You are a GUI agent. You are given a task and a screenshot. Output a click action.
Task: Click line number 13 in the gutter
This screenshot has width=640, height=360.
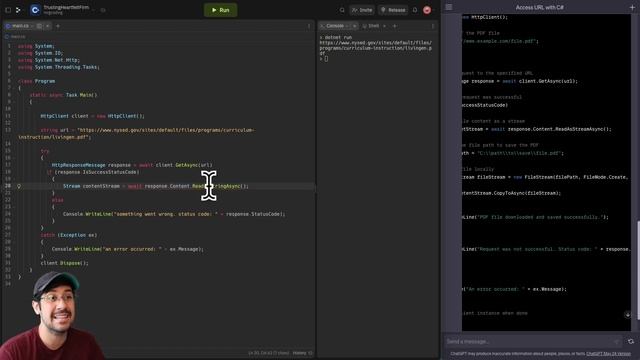[8, 130]
